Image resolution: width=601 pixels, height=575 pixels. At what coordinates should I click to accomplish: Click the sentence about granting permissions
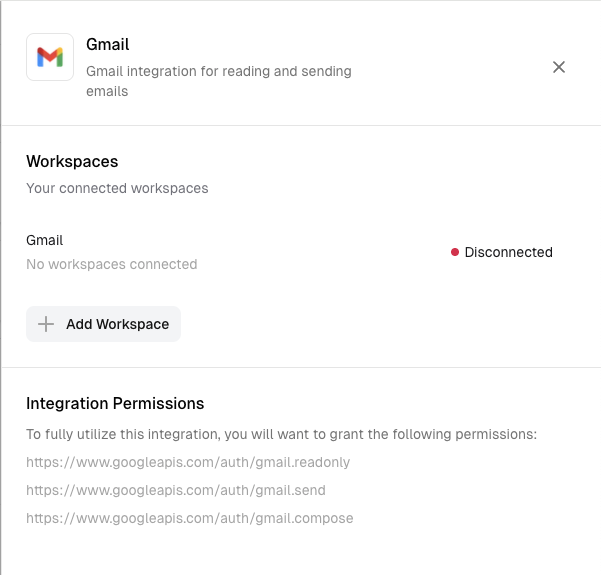click(x=282, y=434)
